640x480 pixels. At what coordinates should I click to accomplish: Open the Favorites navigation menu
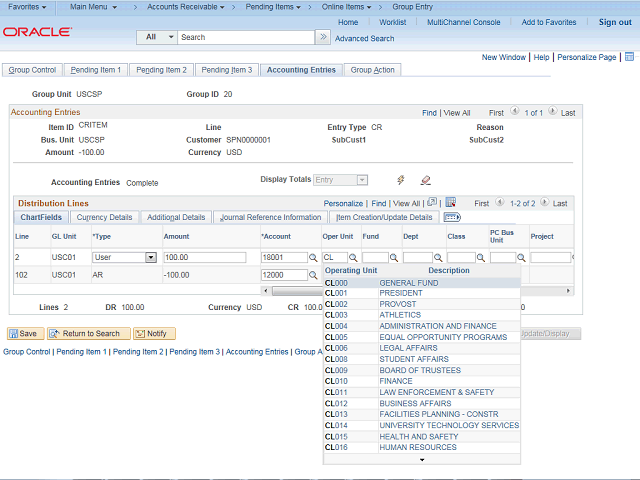click(x=27, y=6)
